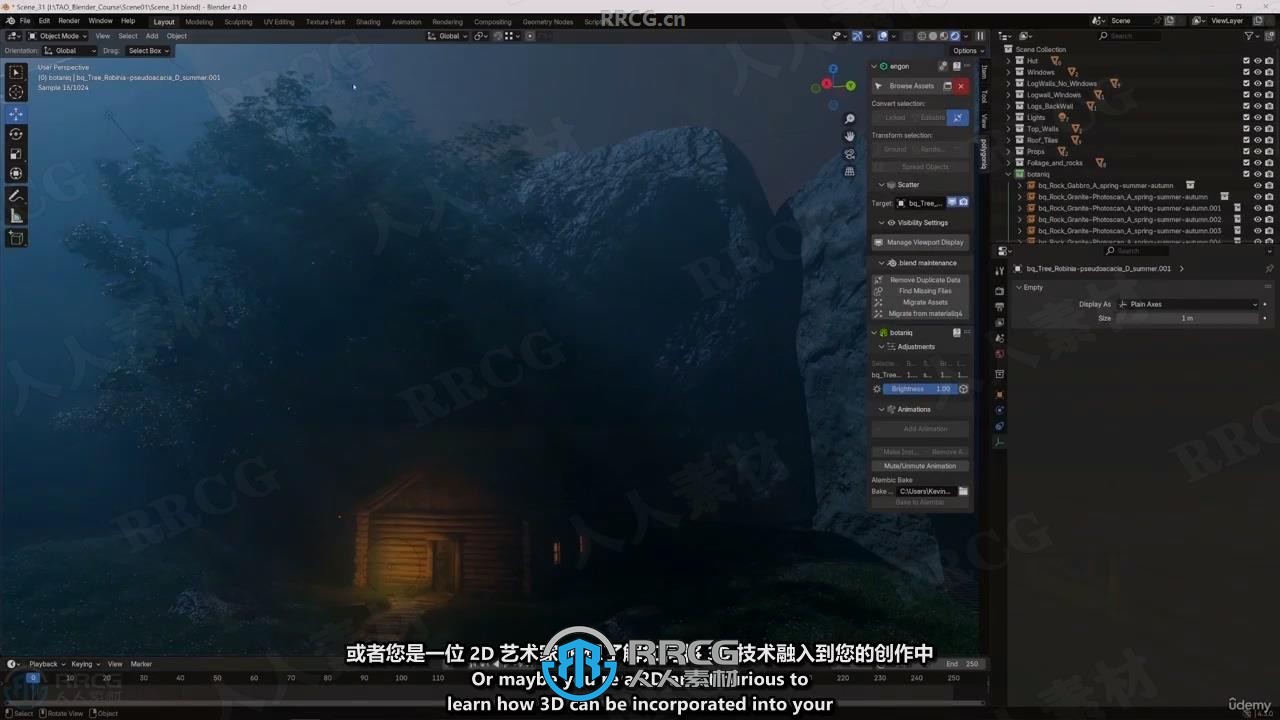Collapse the .blend maintenance panel
1280x720 pixels.
pyautogui.click(x=881, y=263)
